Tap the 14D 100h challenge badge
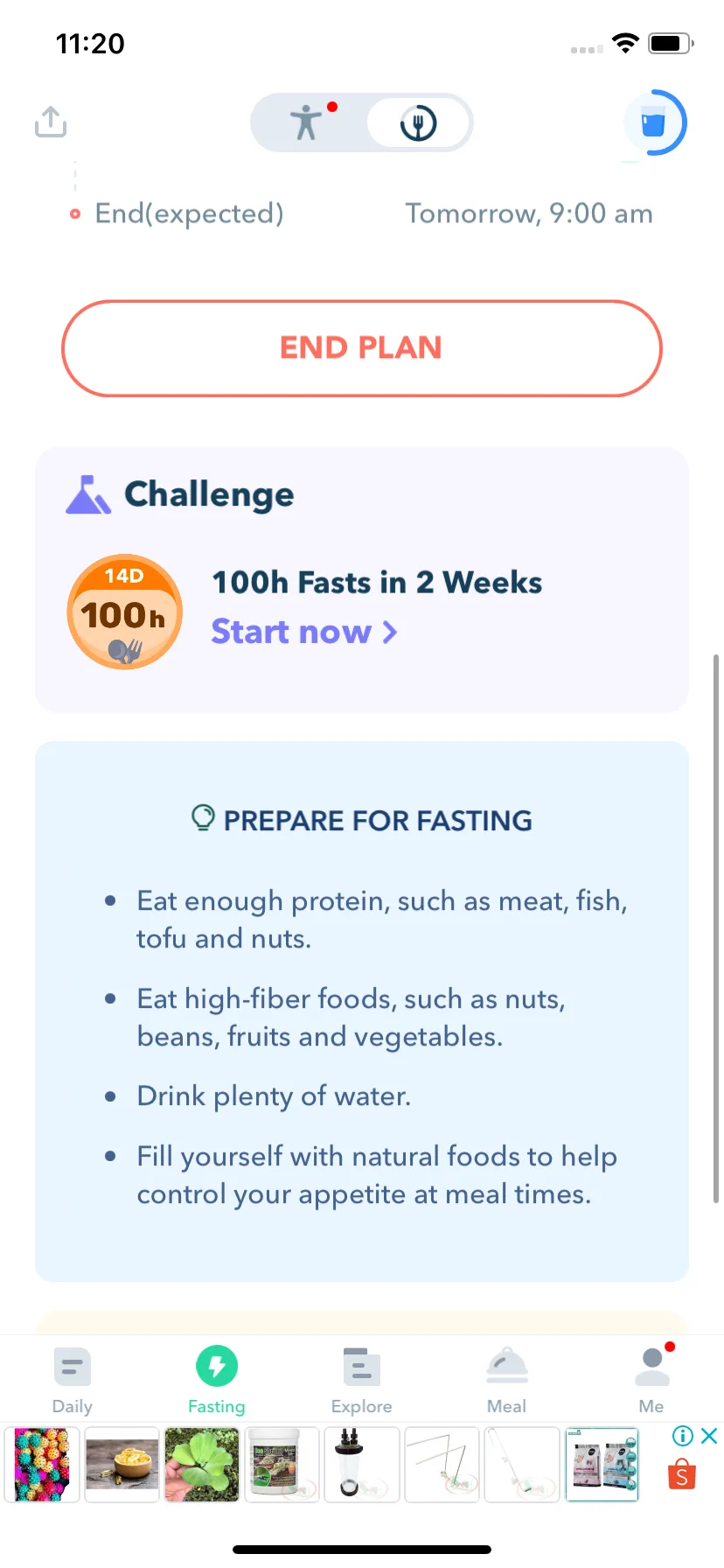 [125, 612]
